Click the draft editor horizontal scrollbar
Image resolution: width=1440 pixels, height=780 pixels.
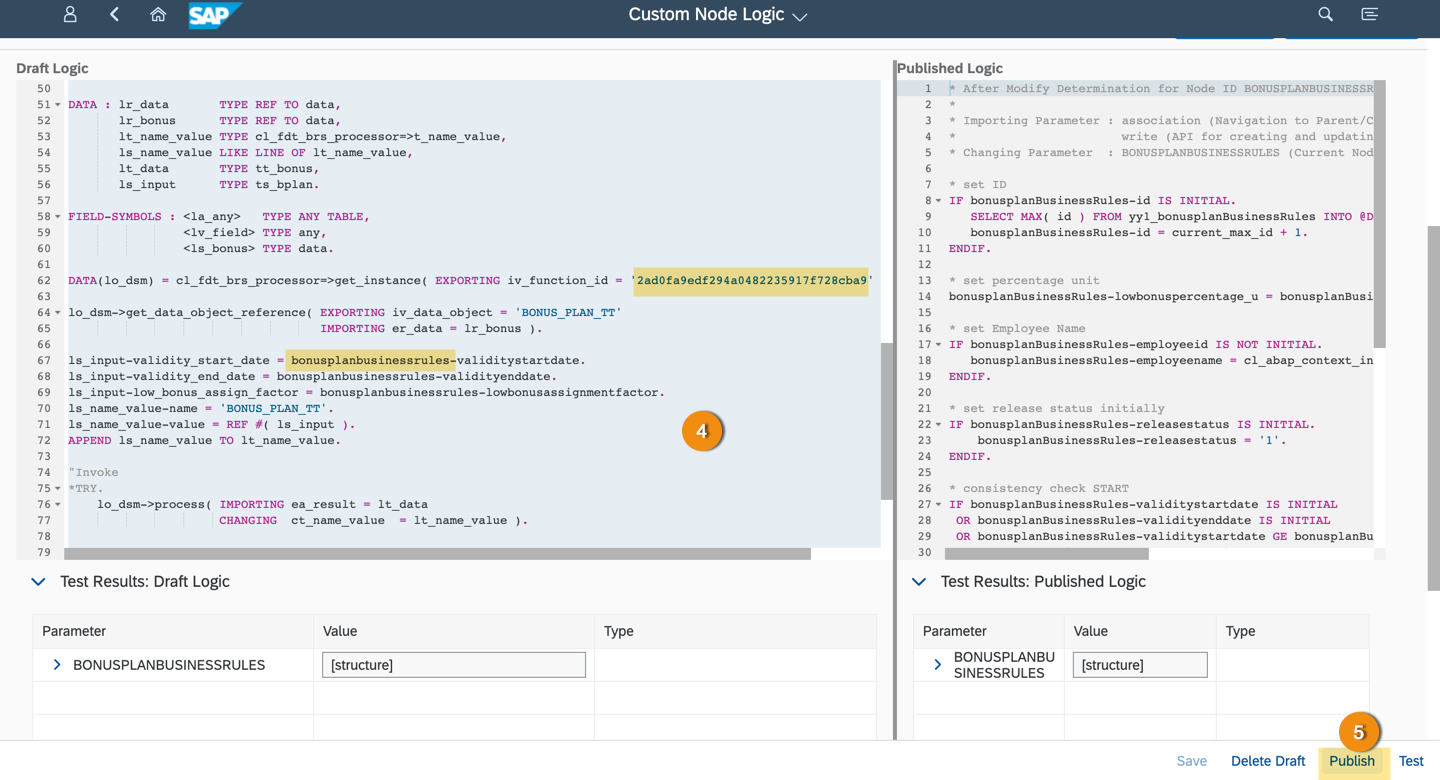pyautogui.click(x=437, y=553)
